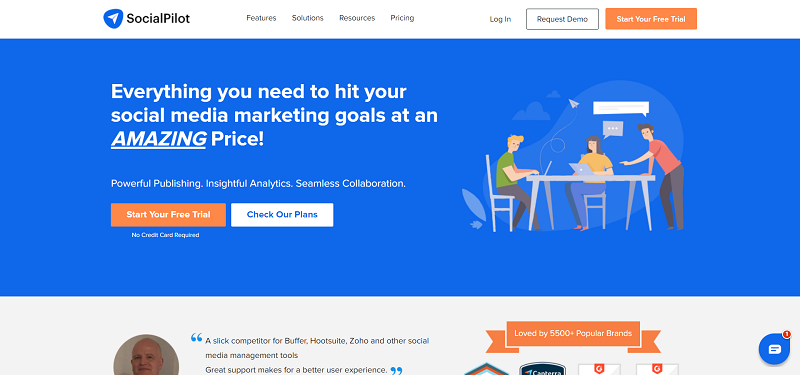The height and width of the screenshot is (375, 800).
Task: Click the Request Demo button
Action: click(x=562, y=19)
